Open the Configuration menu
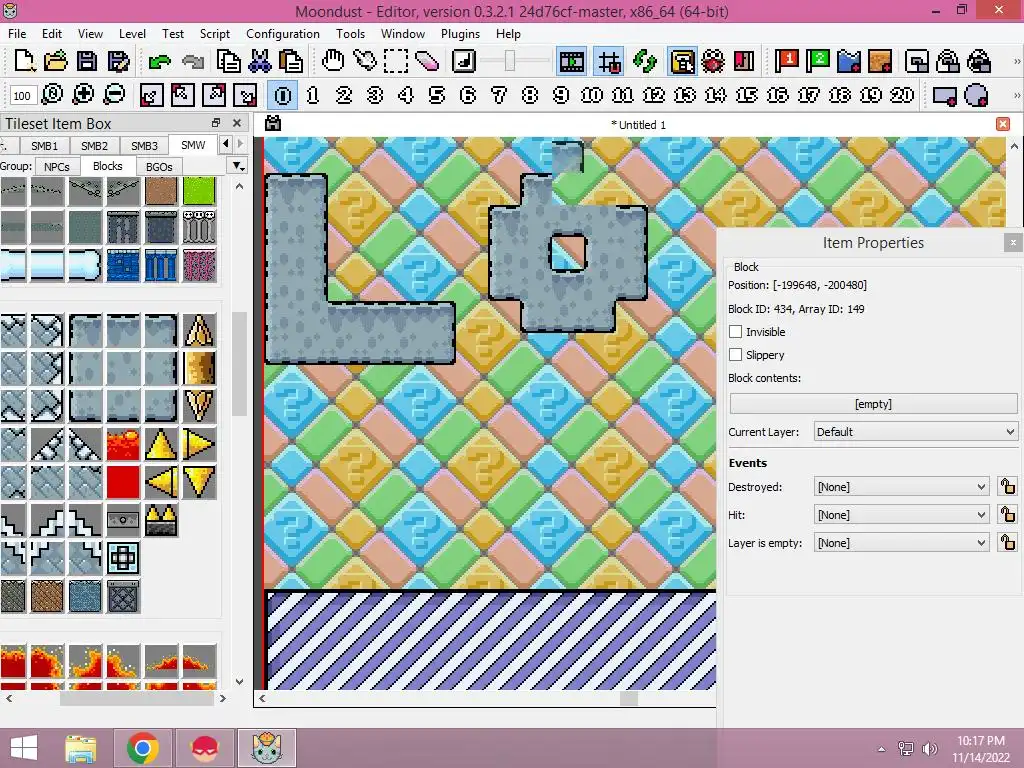 pyautogui.click(x=283, y=34)
